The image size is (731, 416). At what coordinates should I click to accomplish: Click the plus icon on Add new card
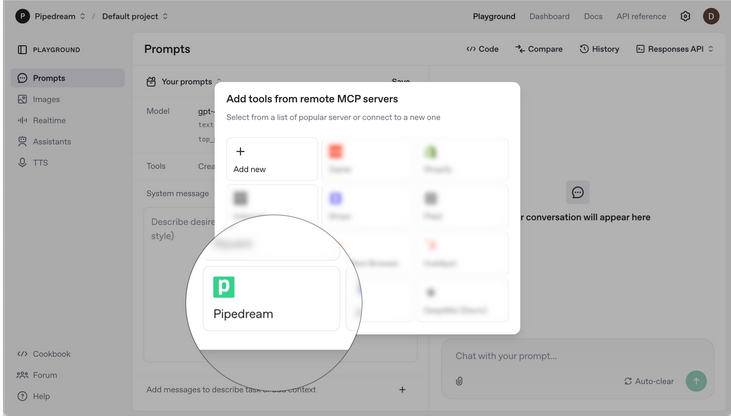[240, 152]
